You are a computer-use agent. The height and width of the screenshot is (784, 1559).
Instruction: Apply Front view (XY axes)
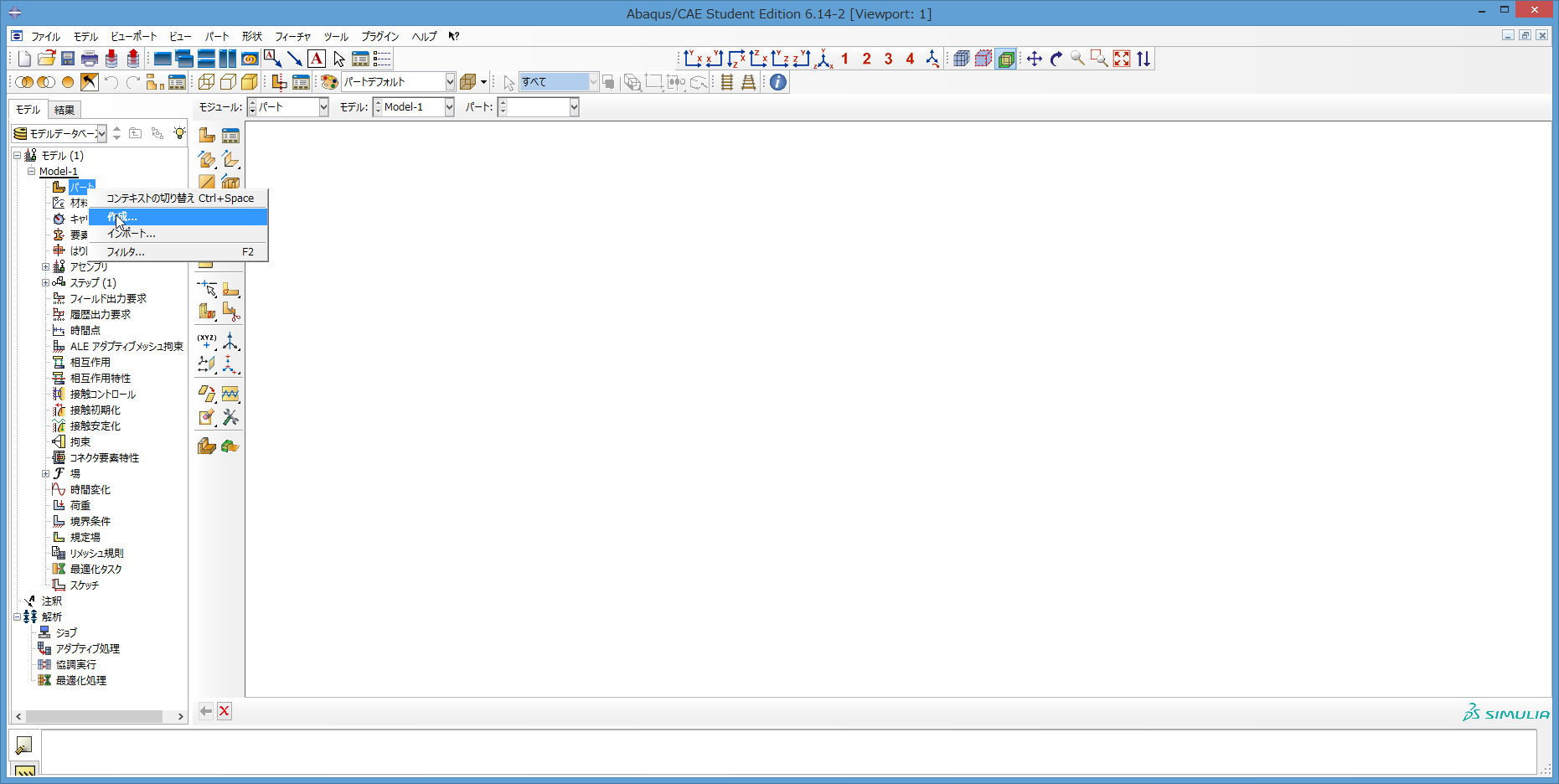(692, 59)
